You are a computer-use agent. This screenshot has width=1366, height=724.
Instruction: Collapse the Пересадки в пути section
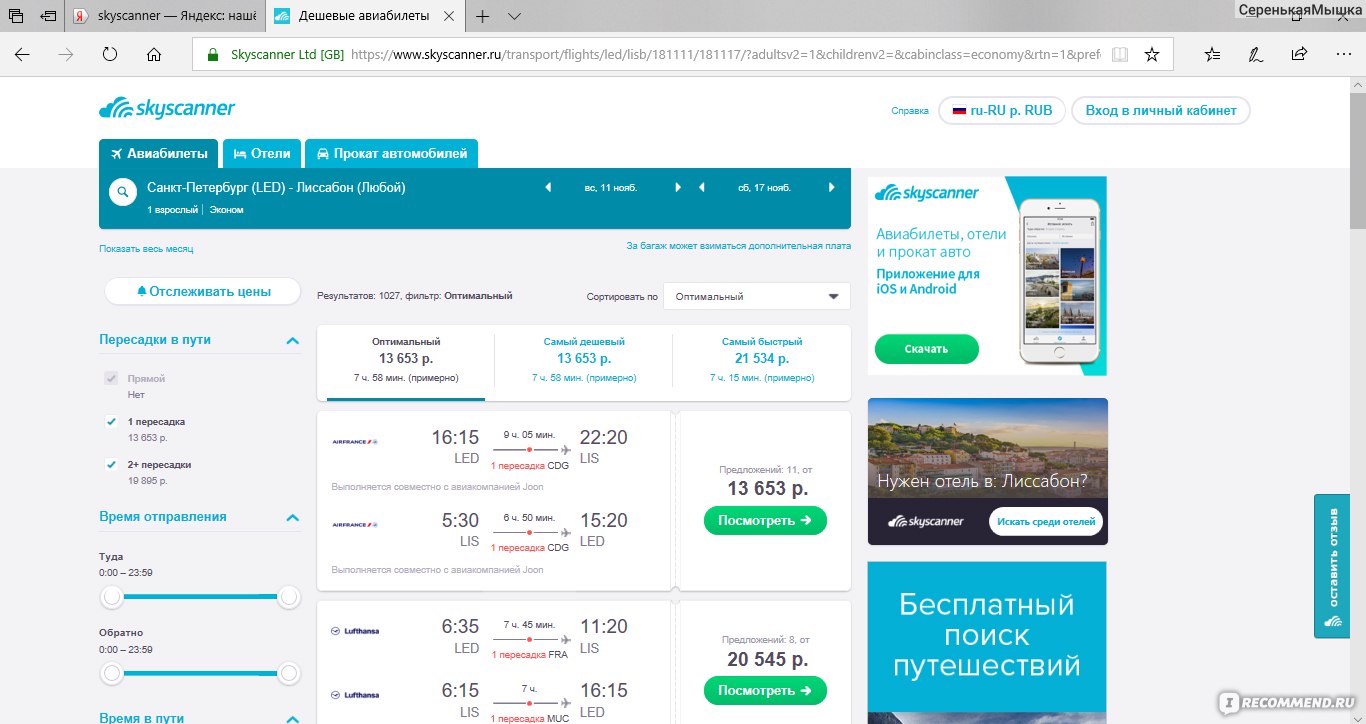click(x=293, y=341)
